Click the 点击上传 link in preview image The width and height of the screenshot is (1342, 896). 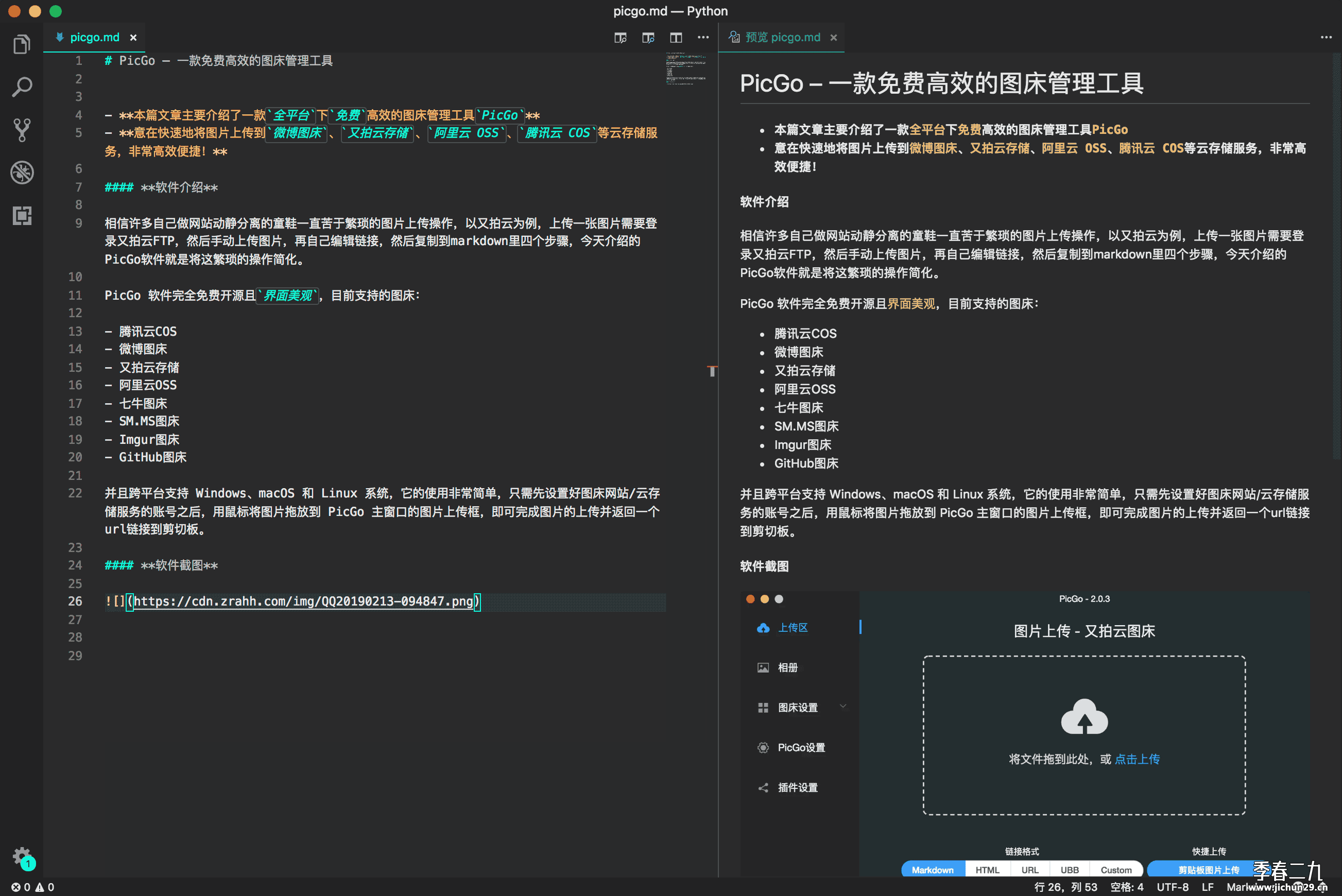1137,759
